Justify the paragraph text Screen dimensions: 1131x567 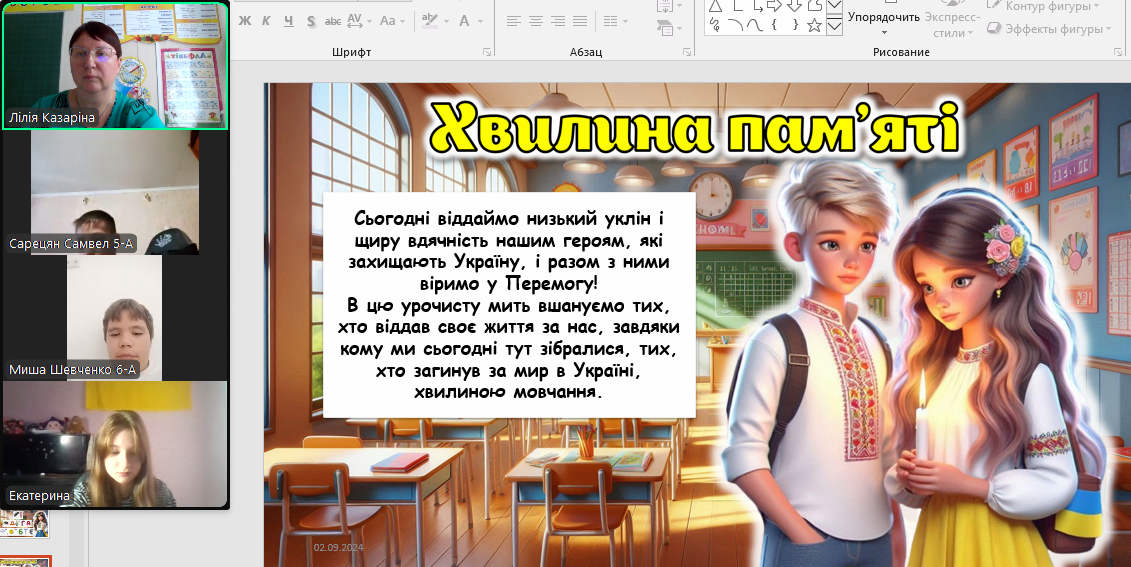pyautogui.click(x=582, y=21)
